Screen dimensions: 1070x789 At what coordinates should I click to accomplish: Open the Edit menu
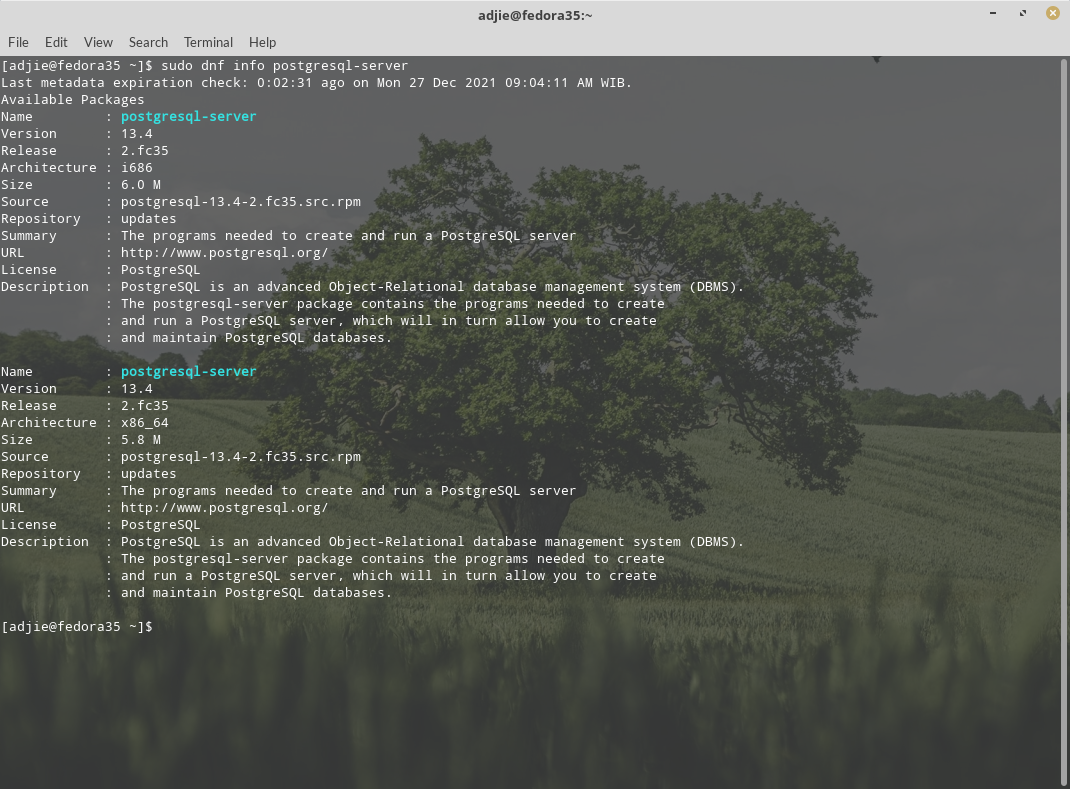coord(56,42)
